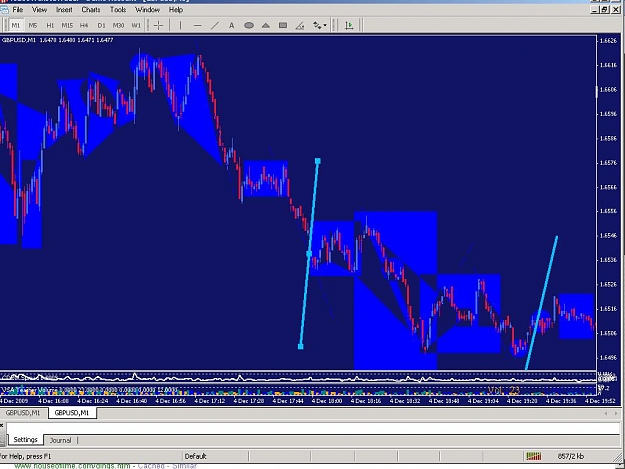Grab the top handle of the selected cyan trendline

click(318, 161)
